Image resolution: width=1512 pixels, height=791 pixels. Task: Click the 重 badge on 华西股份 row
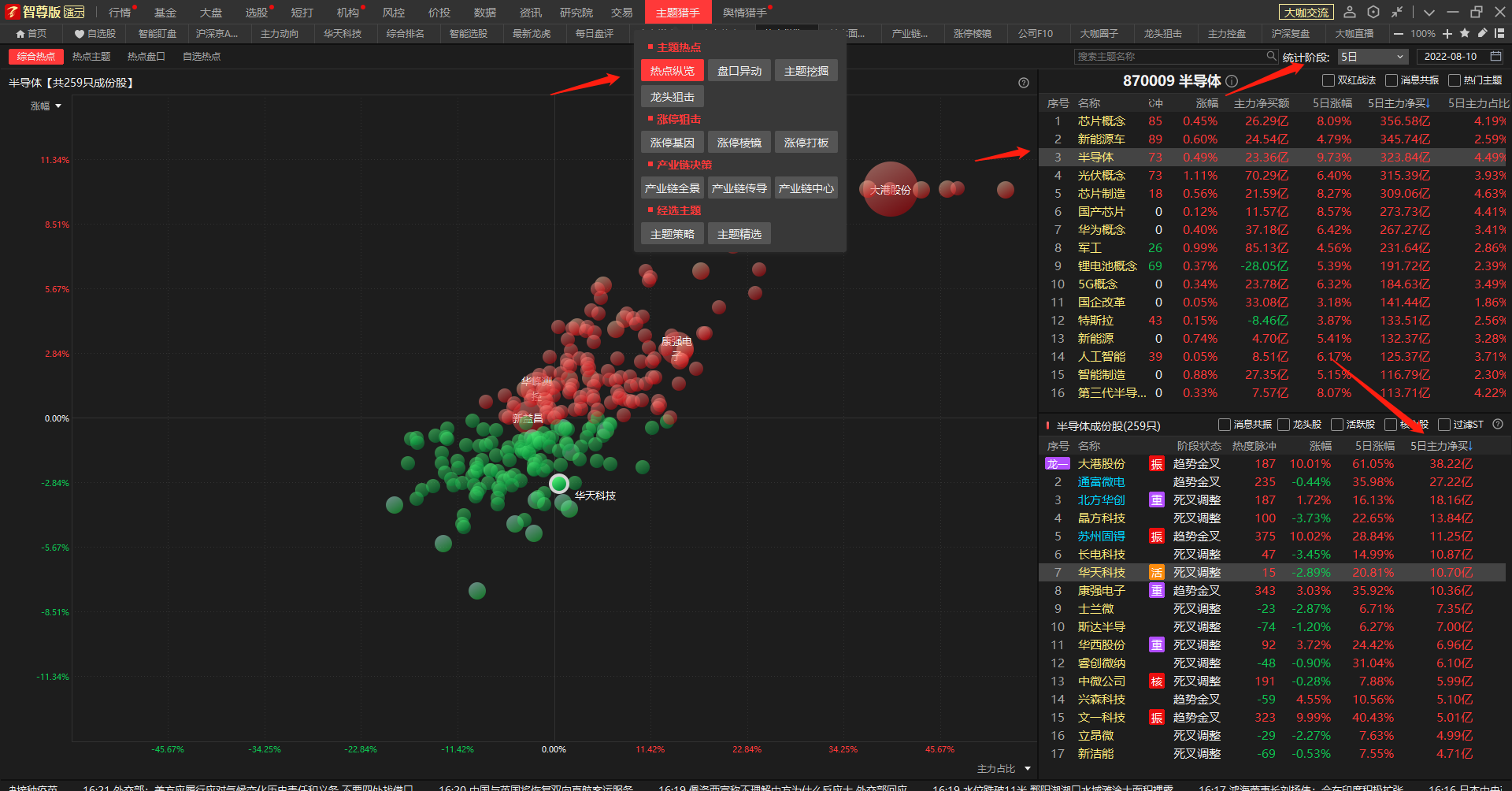[1156, 645]
